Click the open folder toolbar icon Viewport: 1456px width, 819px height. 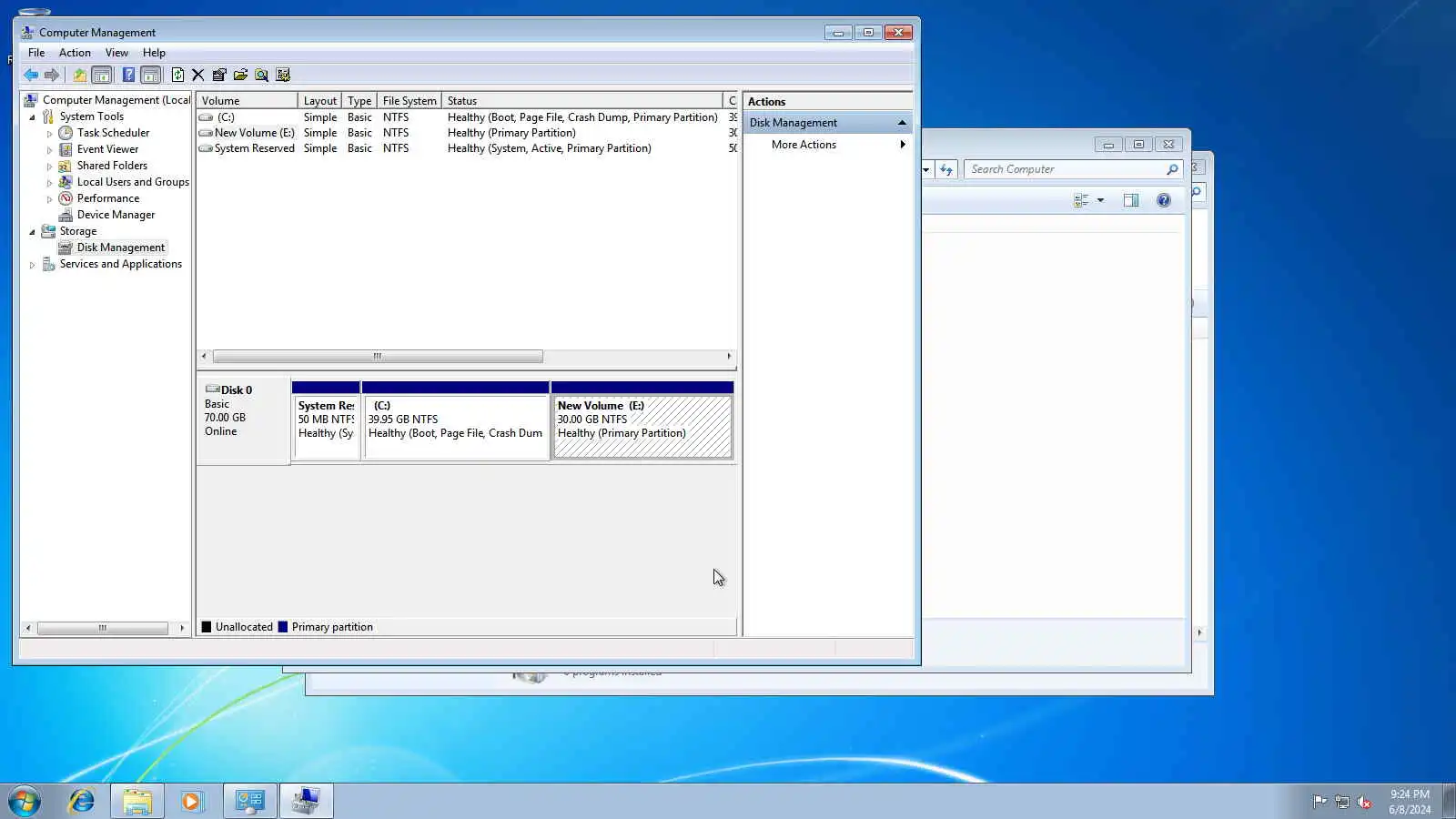(x=240, y=75)
